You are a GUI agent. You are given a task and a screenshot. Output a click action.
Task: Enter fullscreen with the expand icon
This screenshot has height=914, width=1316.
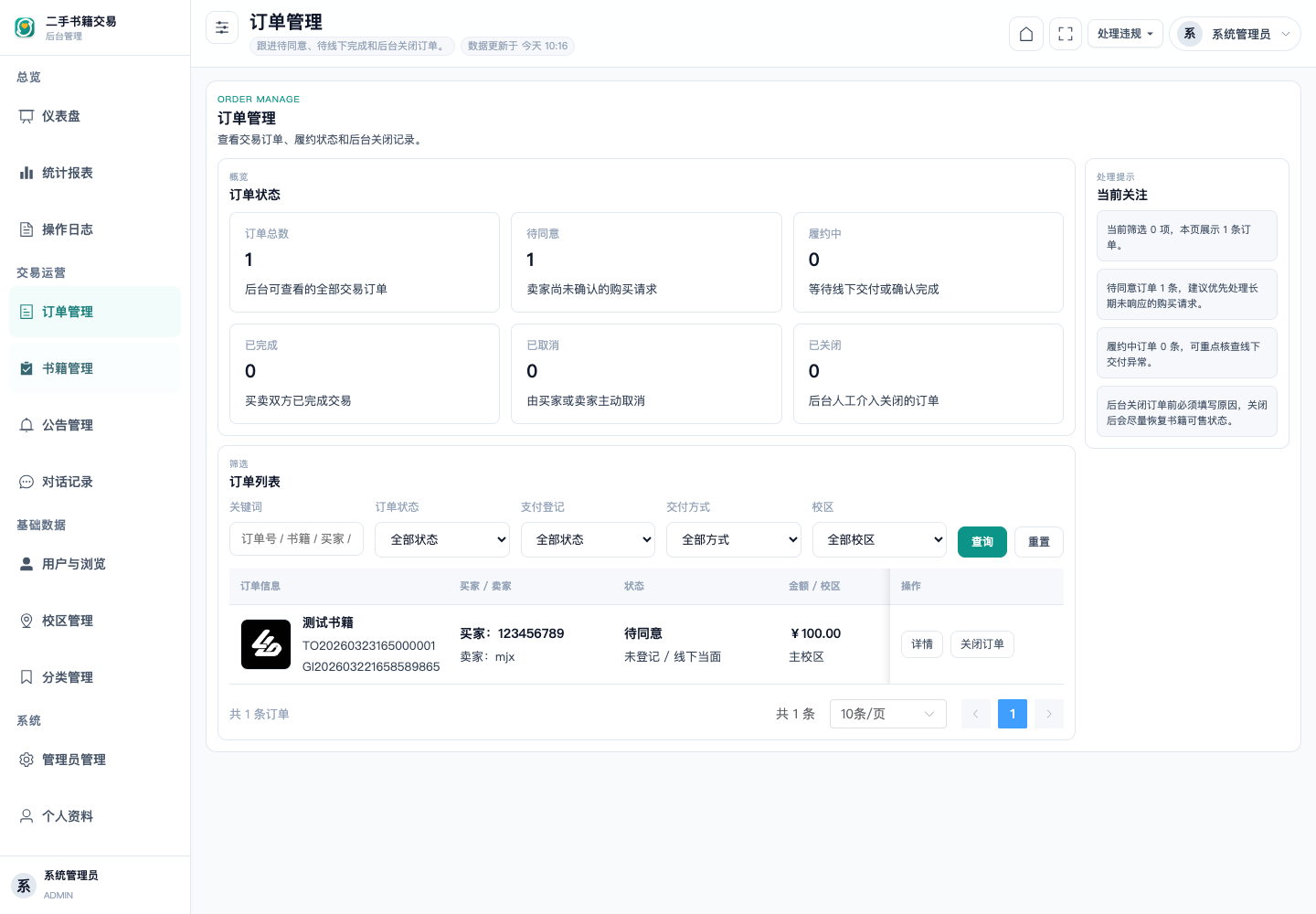tap(1066, 34)
